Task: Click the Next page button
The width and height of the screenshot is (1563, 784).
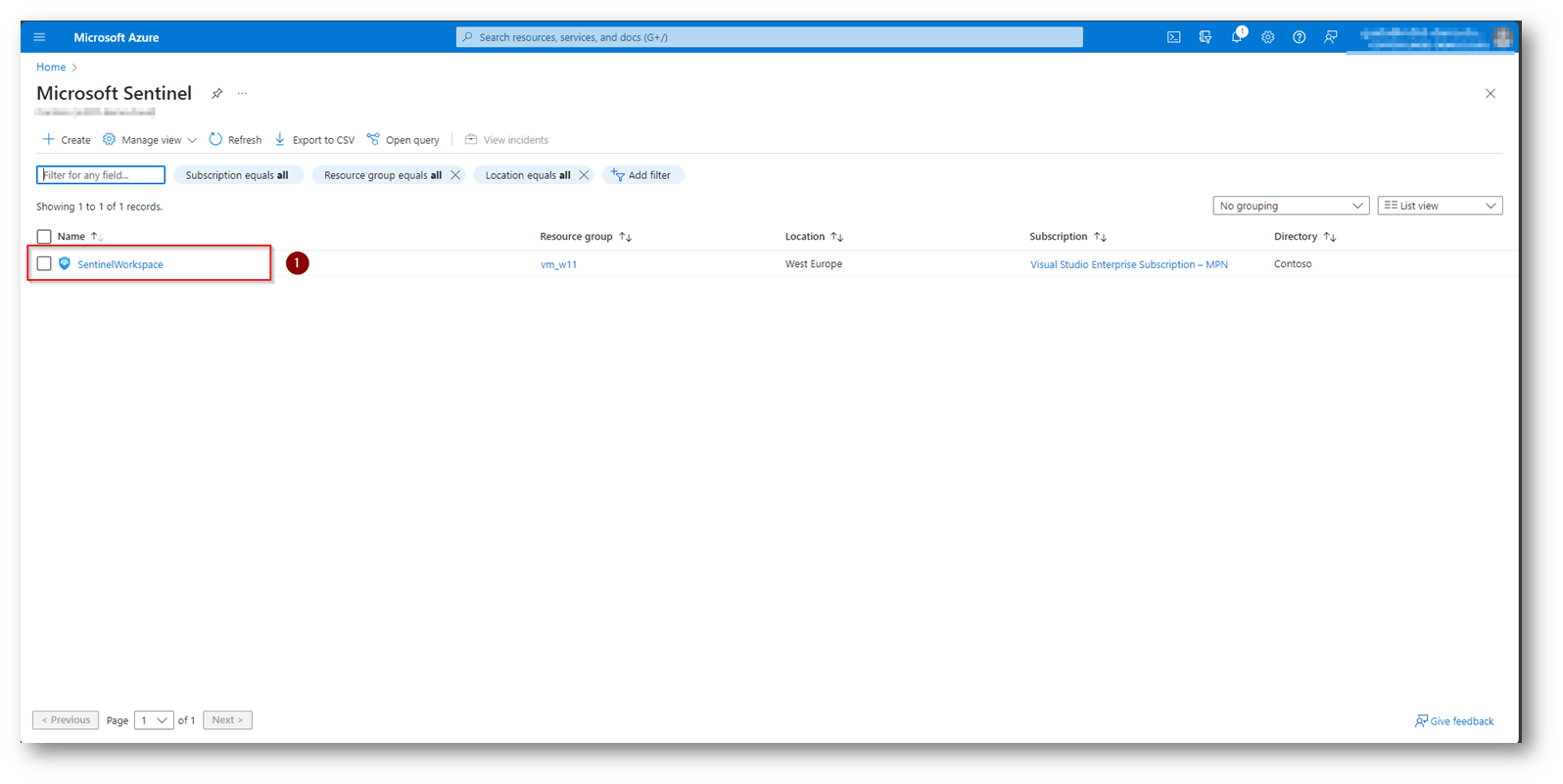Action: [227, 720]
